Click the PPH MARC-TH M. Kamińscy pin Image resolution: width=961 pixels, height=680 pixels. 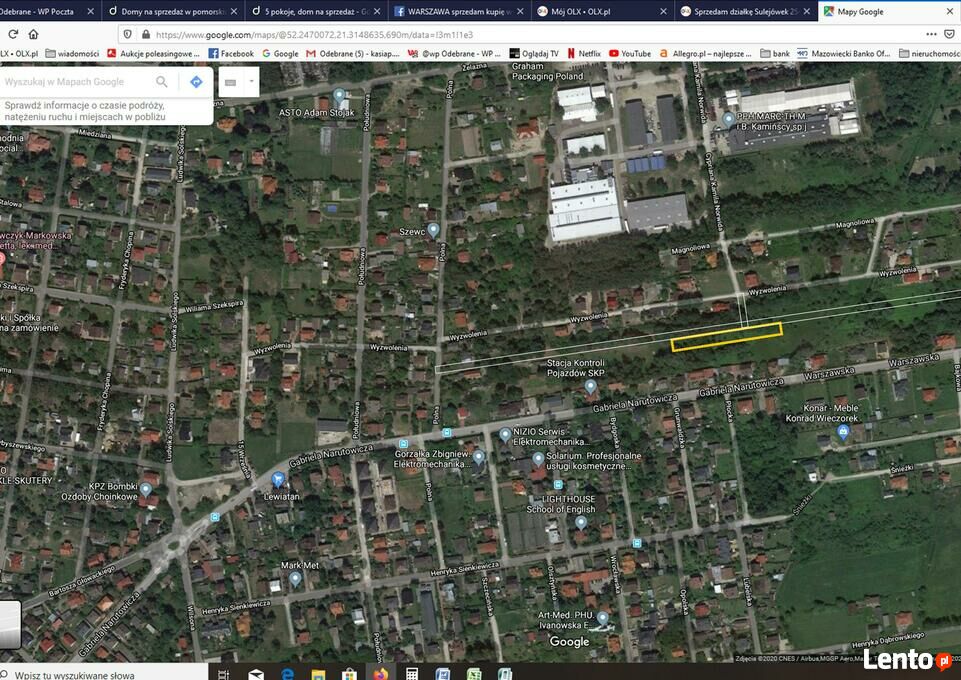point(728,119)
